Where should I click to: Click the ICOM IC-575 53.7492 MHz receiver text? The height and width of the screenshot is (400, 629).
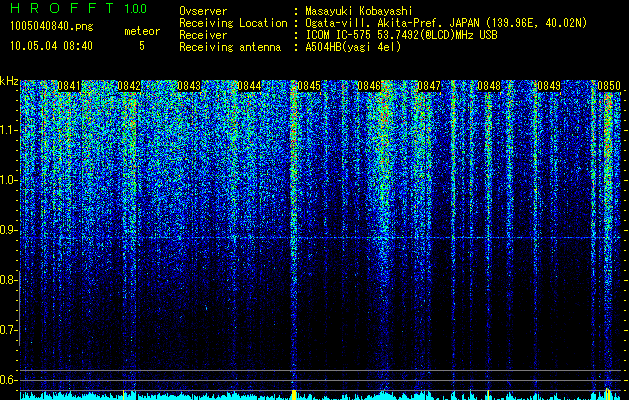tap(401, 35)
